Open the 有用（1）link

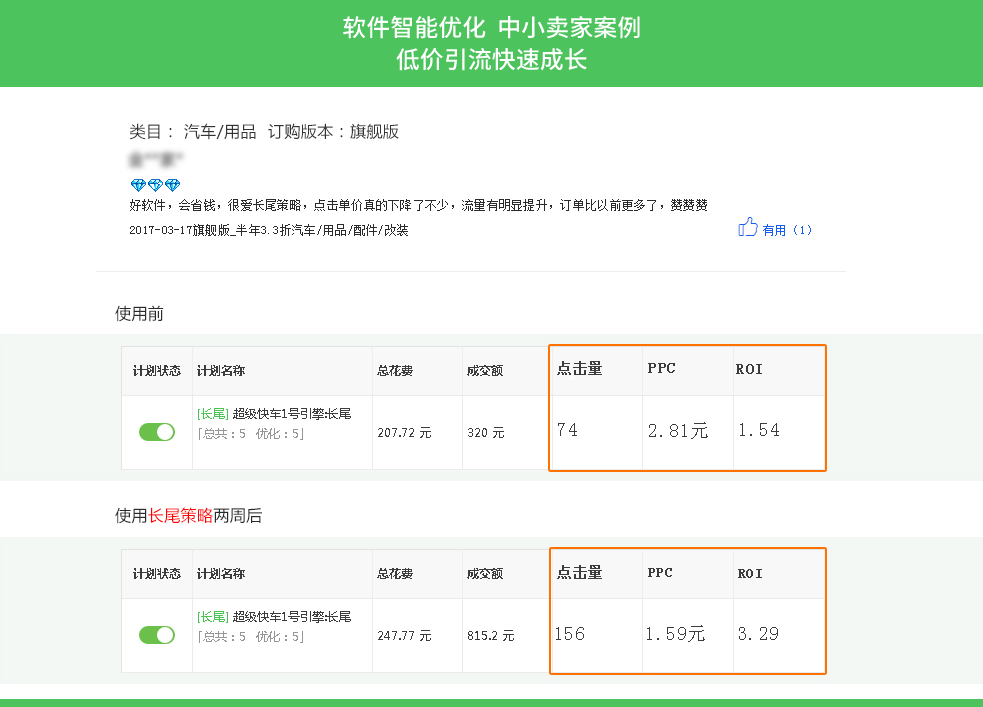[x=787, y=230]
